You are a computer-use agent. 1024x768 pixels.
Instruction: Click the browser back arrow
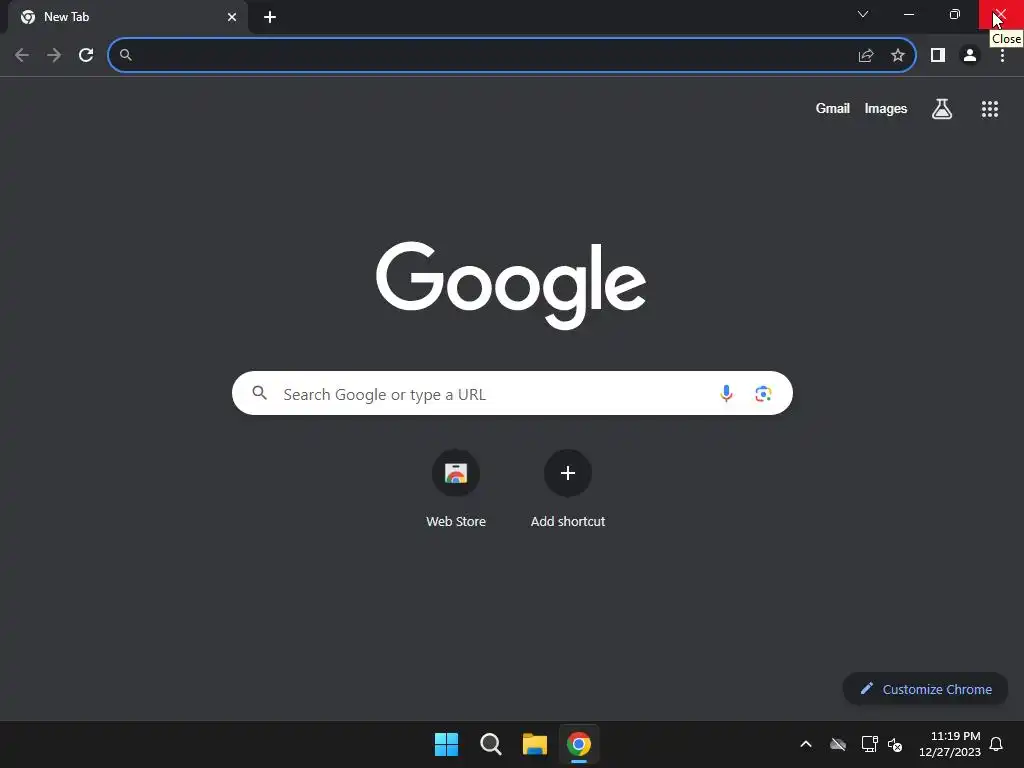pyautogui.click(x=22, y=55)
